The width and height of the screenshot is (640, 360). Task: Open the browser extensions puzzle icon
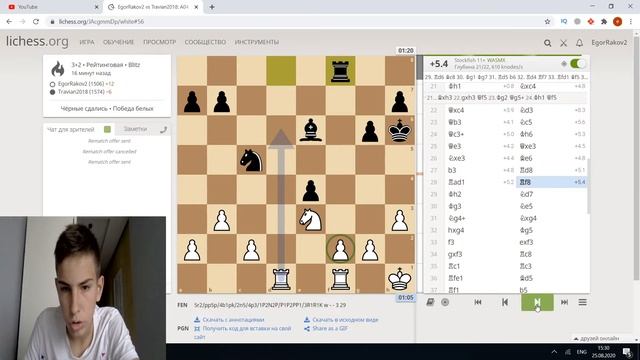(x=604, y=22)
